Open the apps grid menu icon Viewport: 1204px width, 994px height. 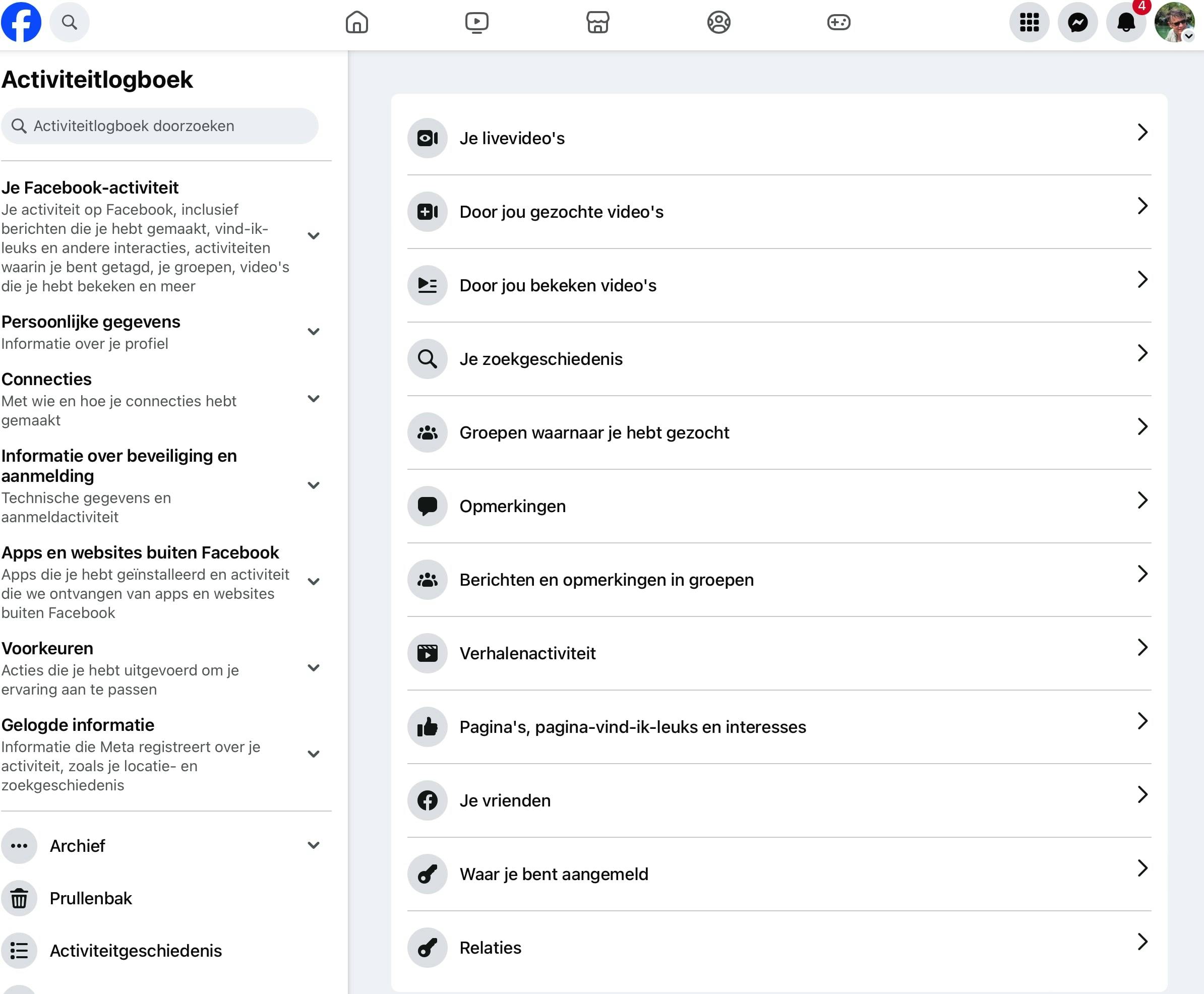(x=1029, y=22)
